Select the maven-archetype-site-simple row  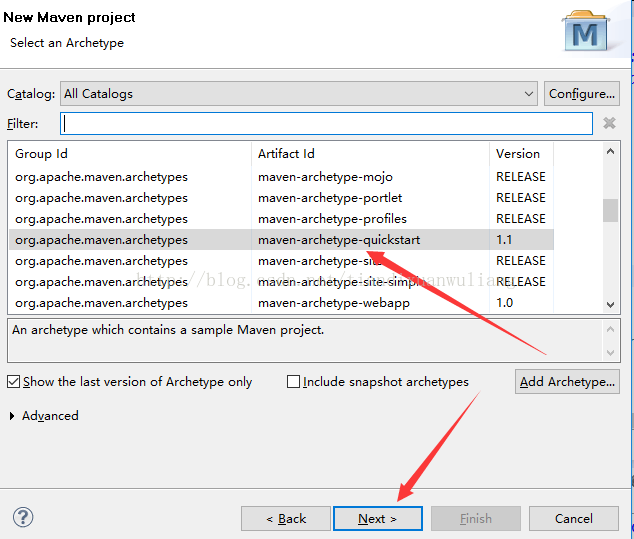[x=281, y=282]
